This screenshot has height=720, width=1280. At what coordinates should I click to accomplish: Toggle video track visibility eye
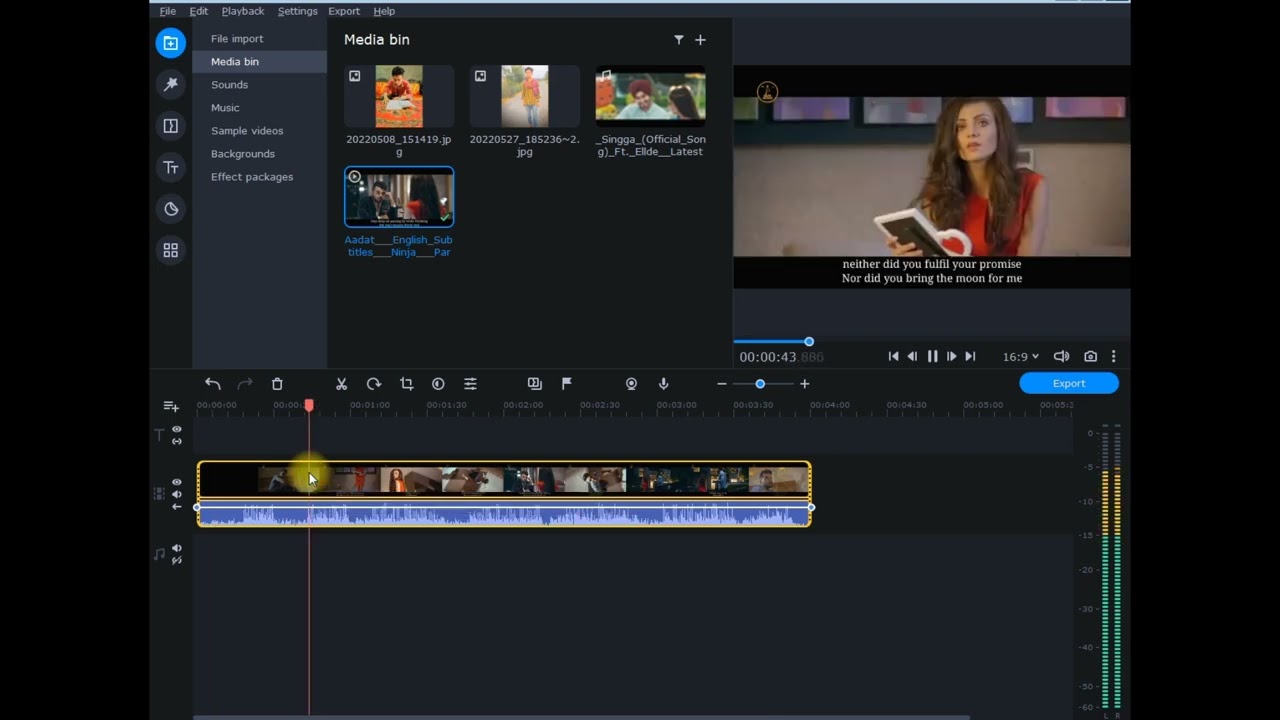[177, 482]
